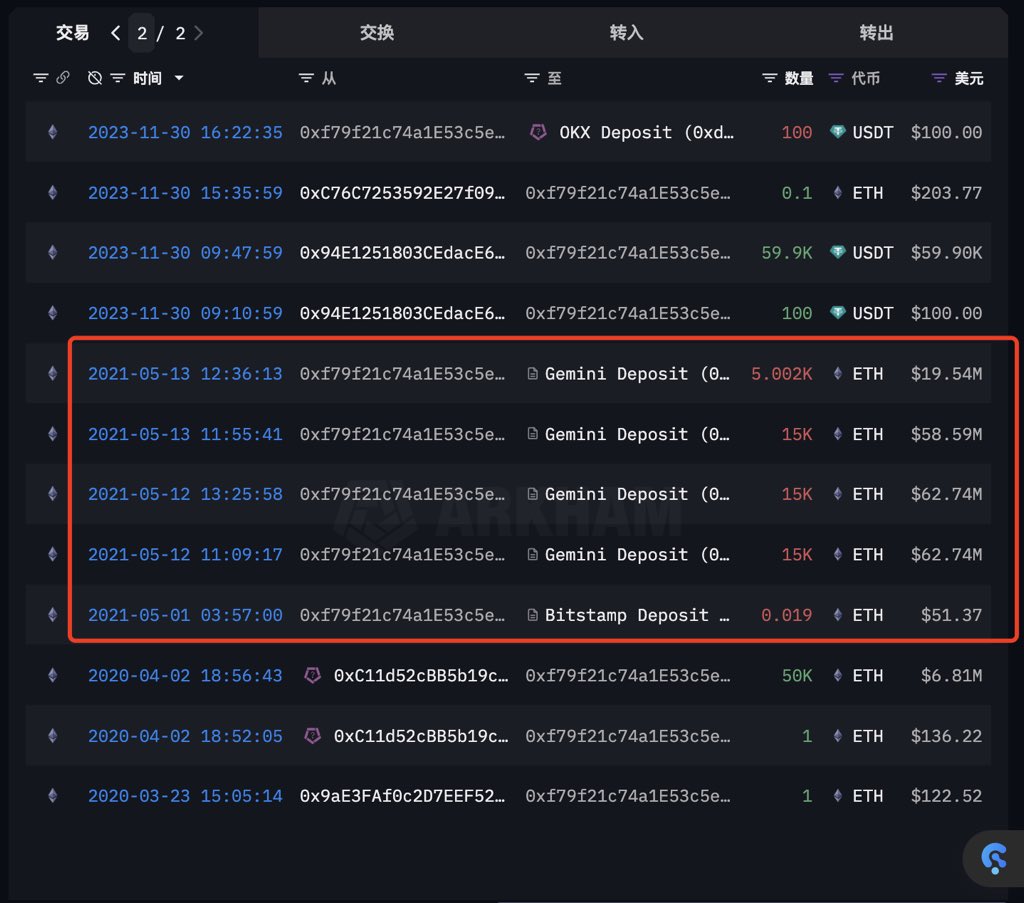This screenshot has width=1024, height=903.
Task: Click the ETH token in the 0.1 row
Action: click(x=858, y=193)
